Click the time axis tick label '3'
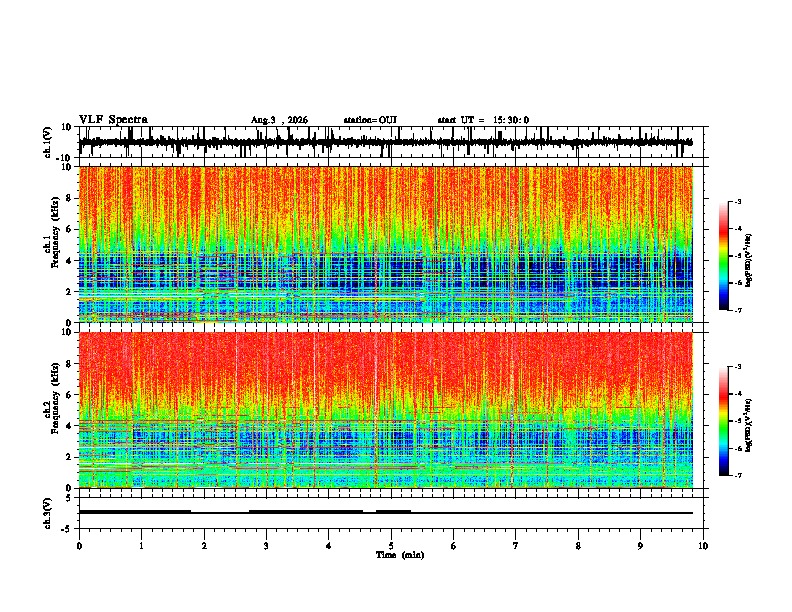792x612 pixels. [x=266, y=546]
